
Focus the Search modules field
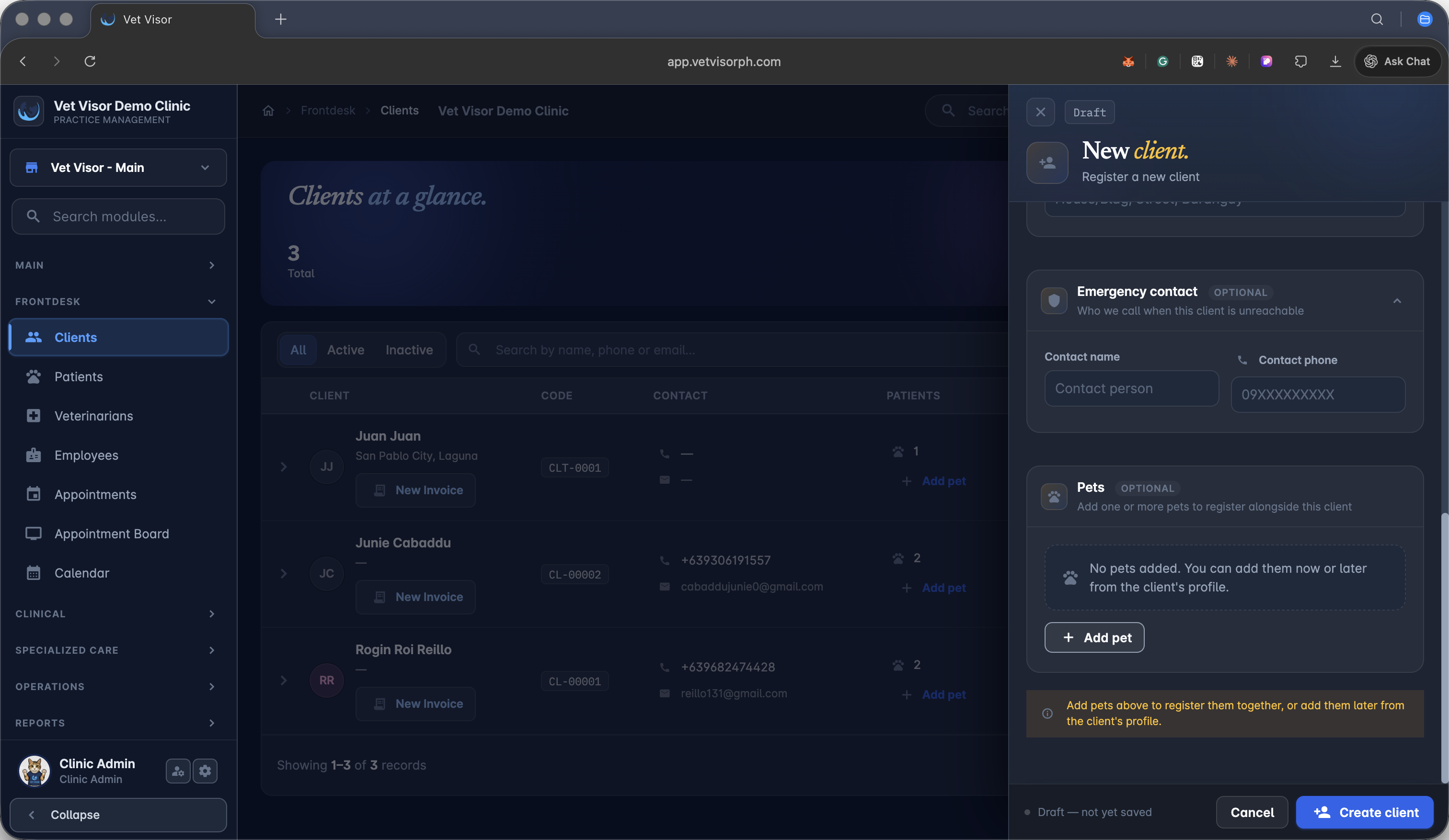click(x=118, y=216)
